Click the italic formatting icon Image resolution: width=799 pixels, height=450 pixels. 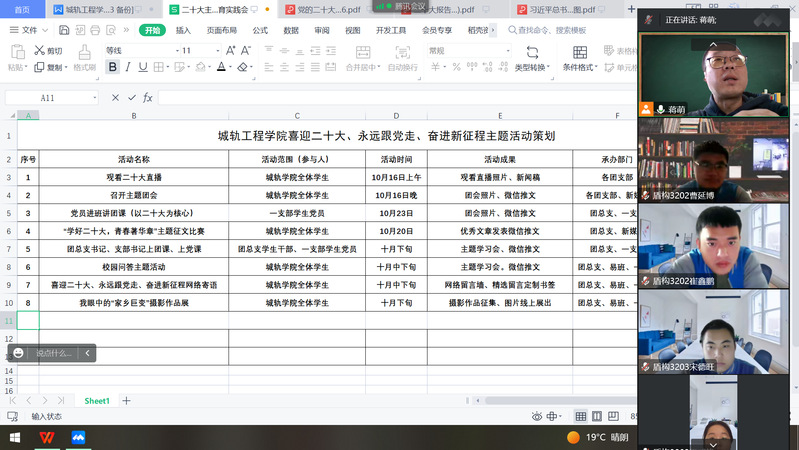pos(129,67)
